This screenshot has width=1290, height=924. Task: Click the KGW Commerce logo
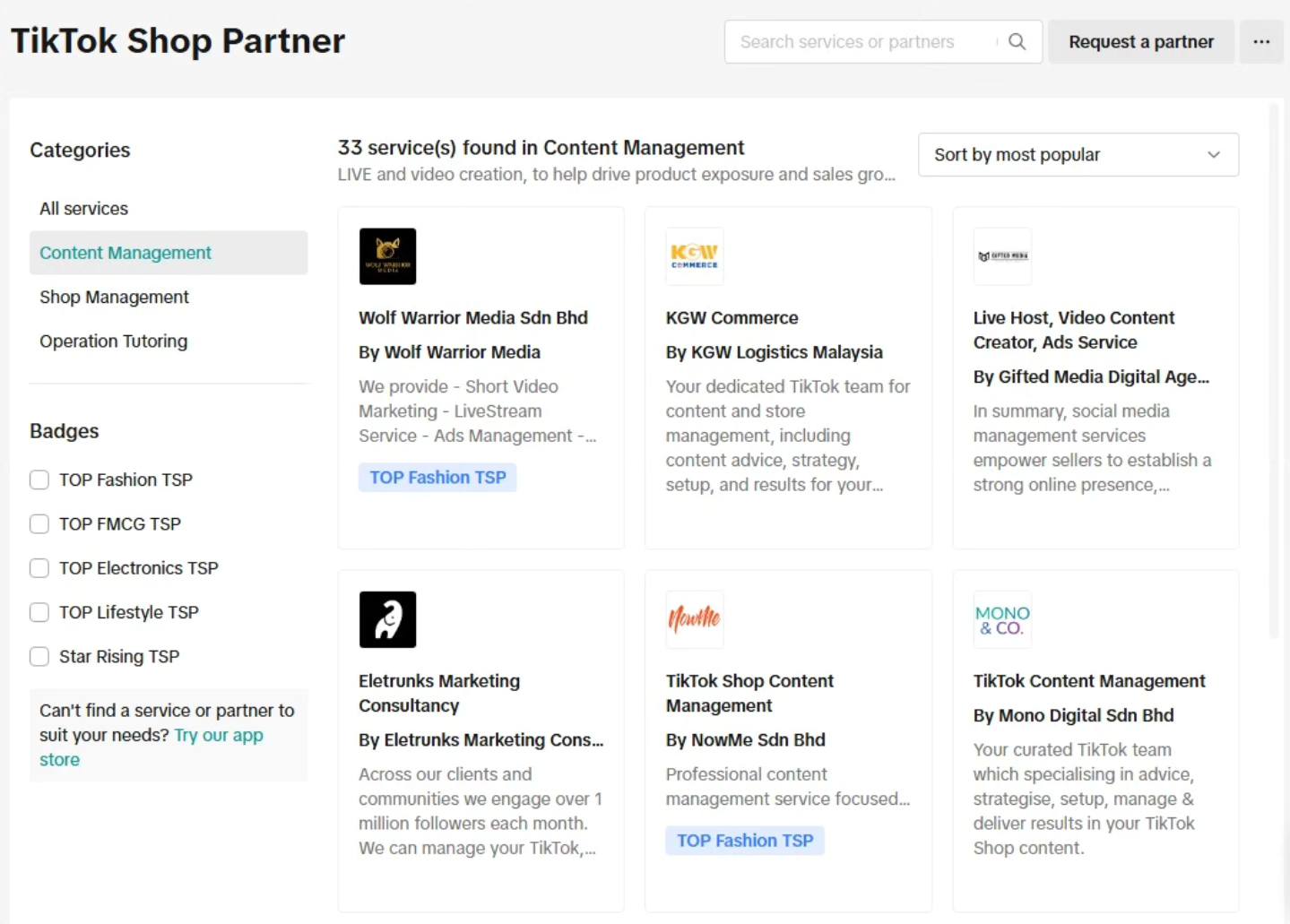tap(694, 256)
